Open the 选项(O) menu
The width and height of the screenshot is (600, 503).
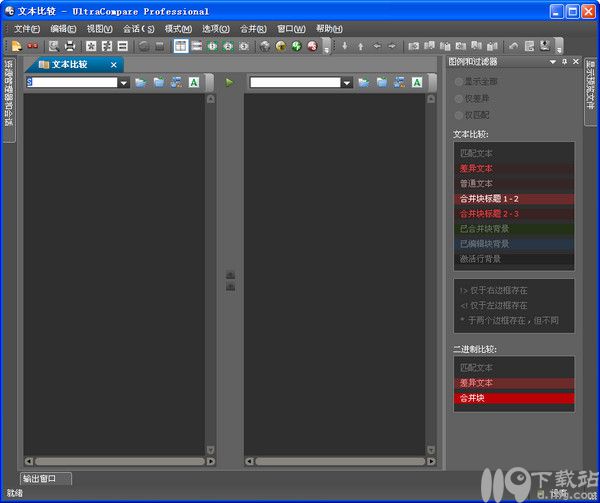216,29
